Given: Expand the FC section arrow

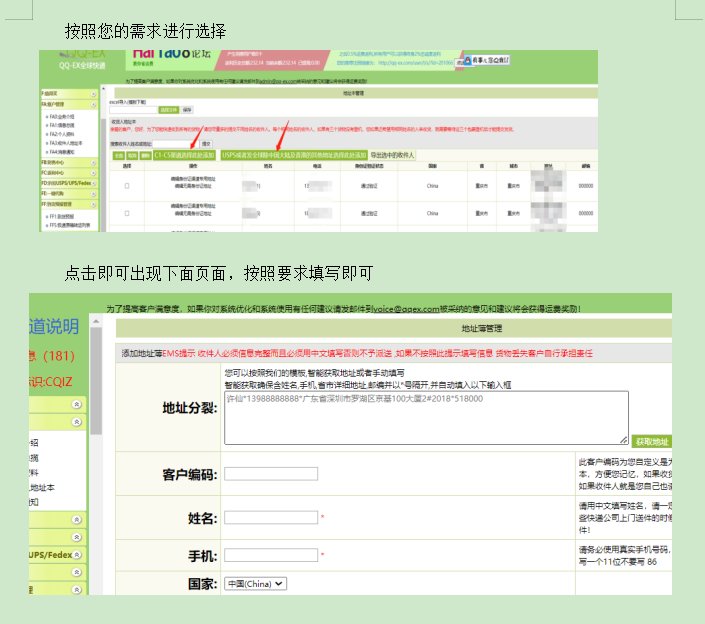Looking at the screenshot, I should tap(94, 173).
